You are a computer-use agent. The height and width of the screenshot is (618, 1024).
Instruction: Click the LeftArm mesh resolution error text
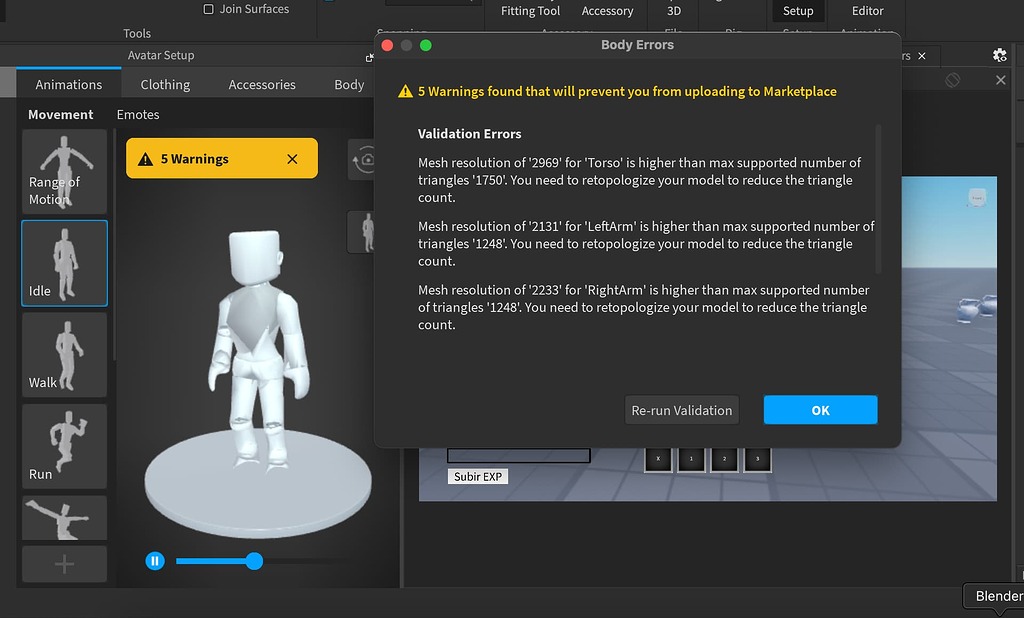click(646, 243)
